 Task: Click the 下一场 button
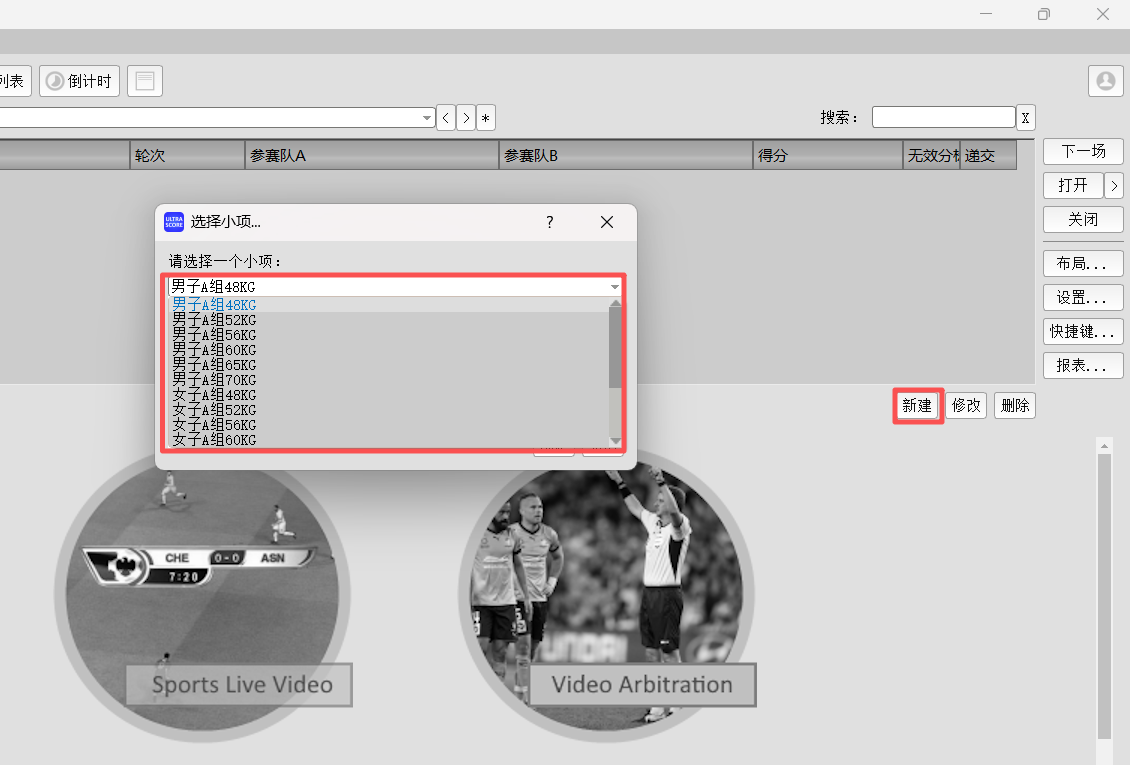(x=1083, y=152)
